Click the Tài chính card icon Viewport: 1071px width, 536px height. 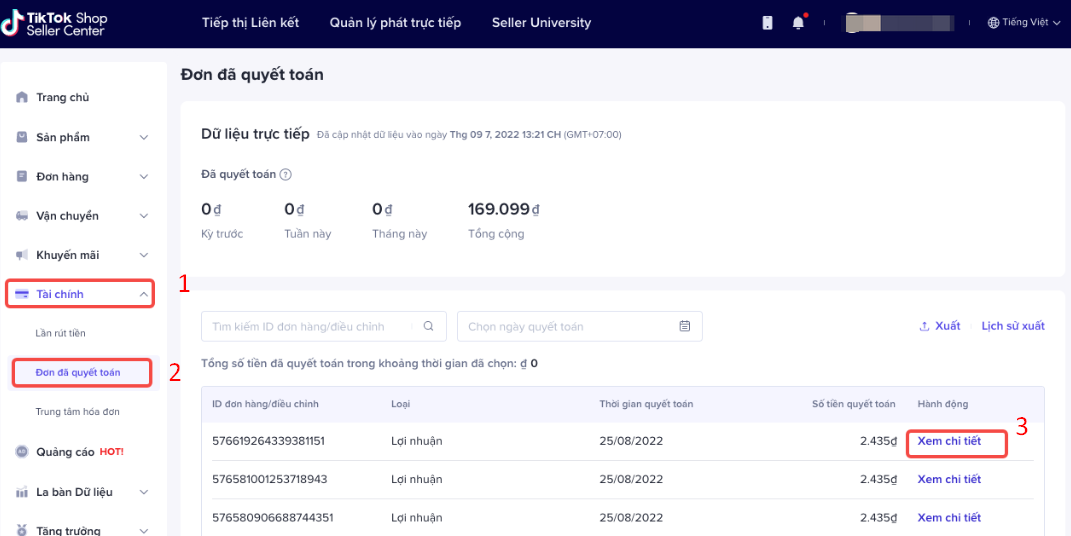pyautogui.click(x=22, y=294)
